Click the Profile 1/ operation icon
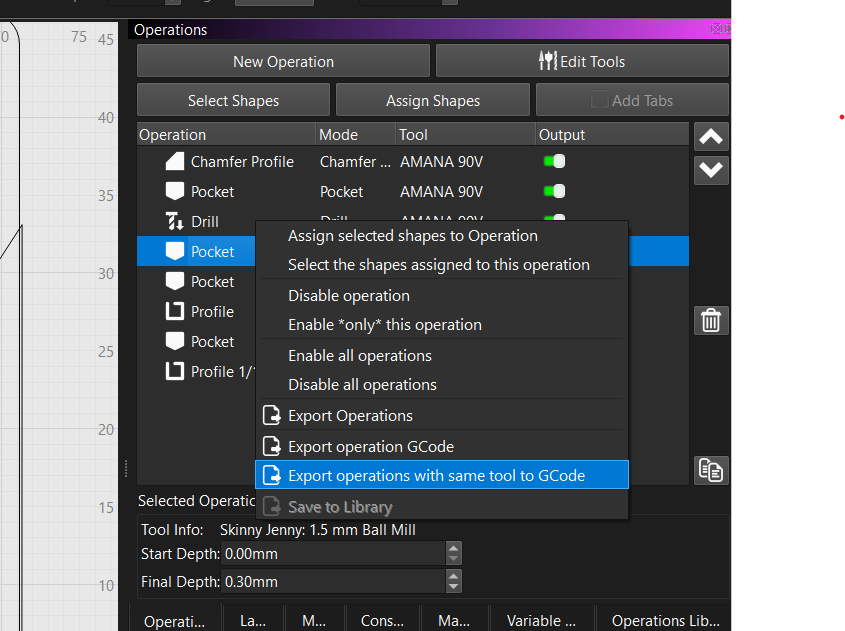Screen dimensions: 845x631 (x=175, y=371)
